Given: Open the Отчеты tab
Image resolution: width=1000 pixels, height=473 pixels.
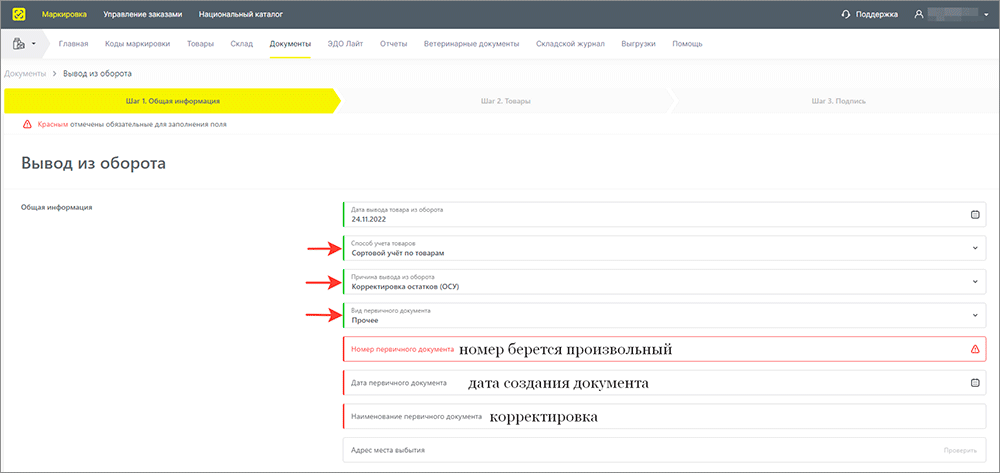Looking at the screenshot, I should point(393,44).
